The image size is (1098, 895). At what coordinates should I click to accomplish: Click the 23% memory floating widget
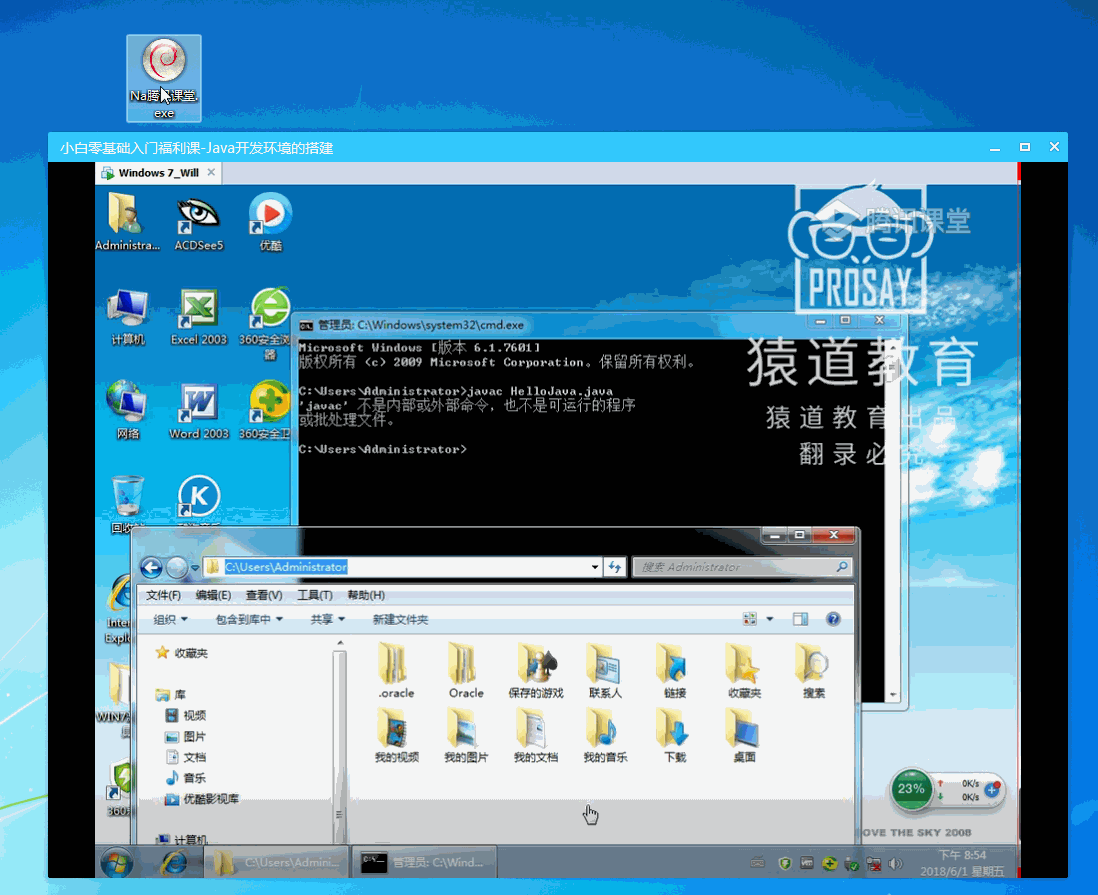911,789
